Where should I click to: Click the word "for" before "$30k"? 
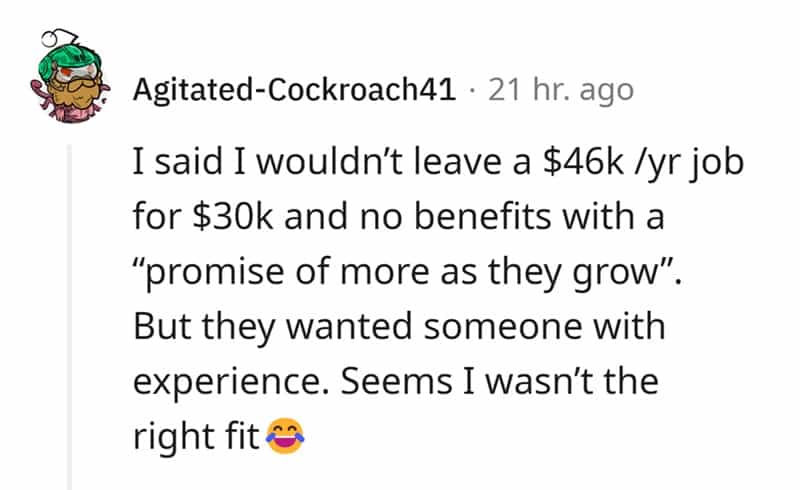pos(155,217)
